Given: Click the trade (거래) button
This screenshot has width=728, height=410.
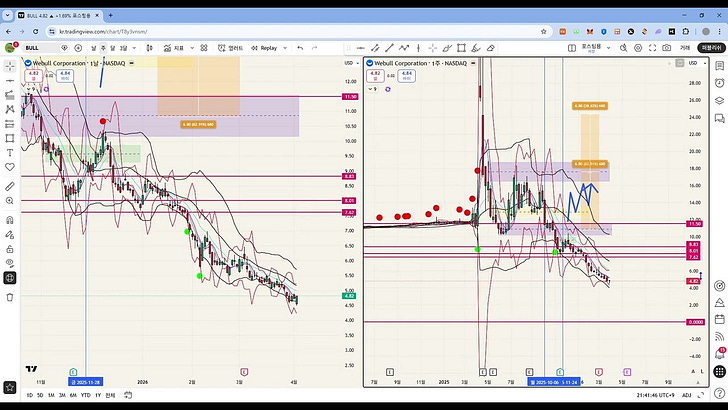Looking at the screenshot, I should point(685,48).
